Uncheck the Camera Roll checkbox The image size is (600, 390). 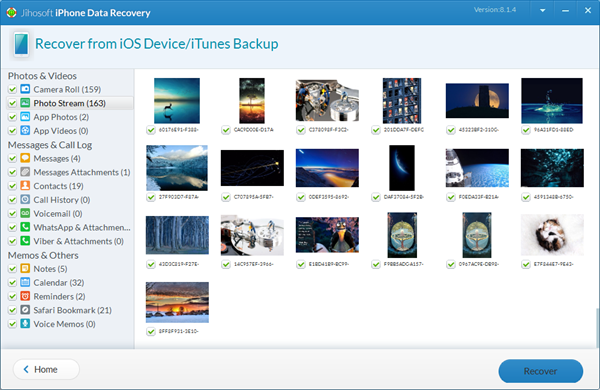tap(12, 89)
